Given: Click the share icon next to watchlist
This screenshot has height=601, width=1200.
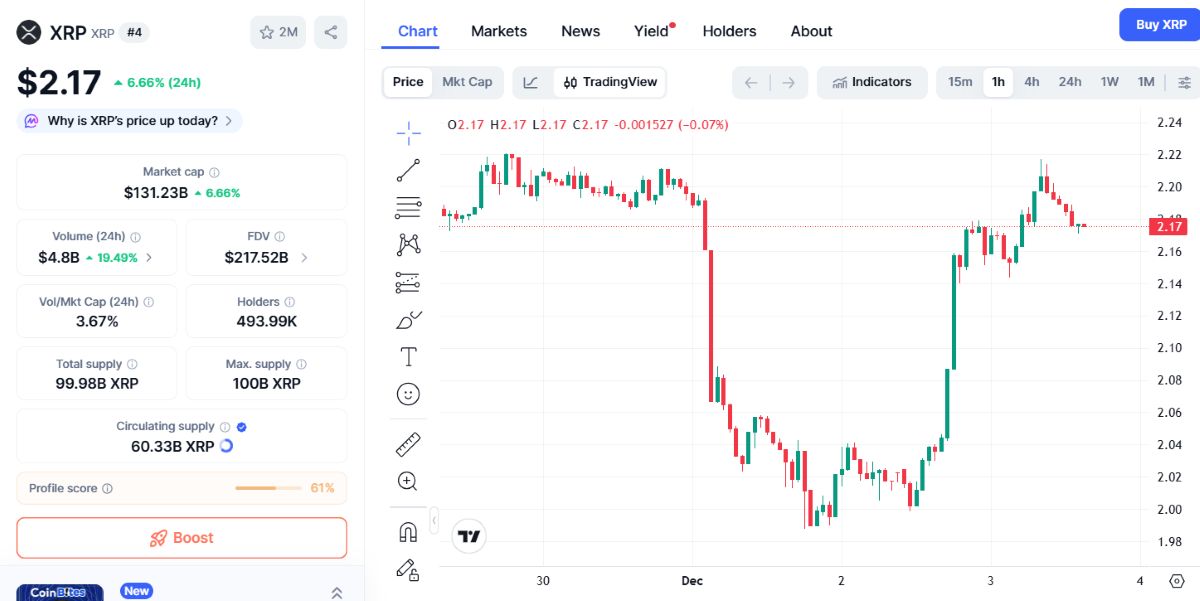Looking at the screenshot, I should pyautogui.click(x=331, y=32).
